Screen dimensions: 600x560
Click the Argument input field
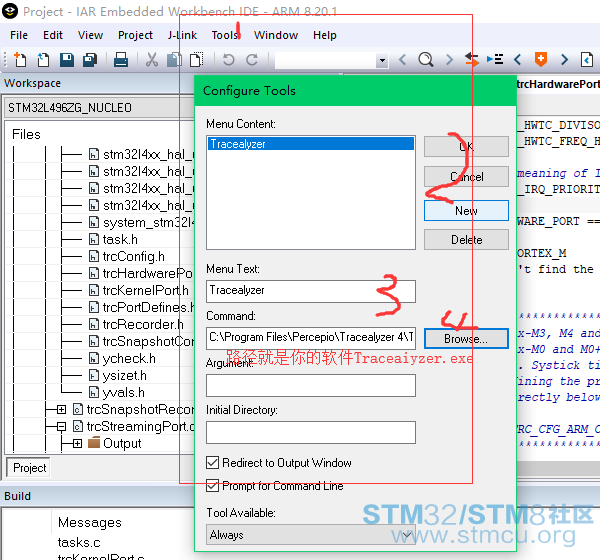point(311,385)
